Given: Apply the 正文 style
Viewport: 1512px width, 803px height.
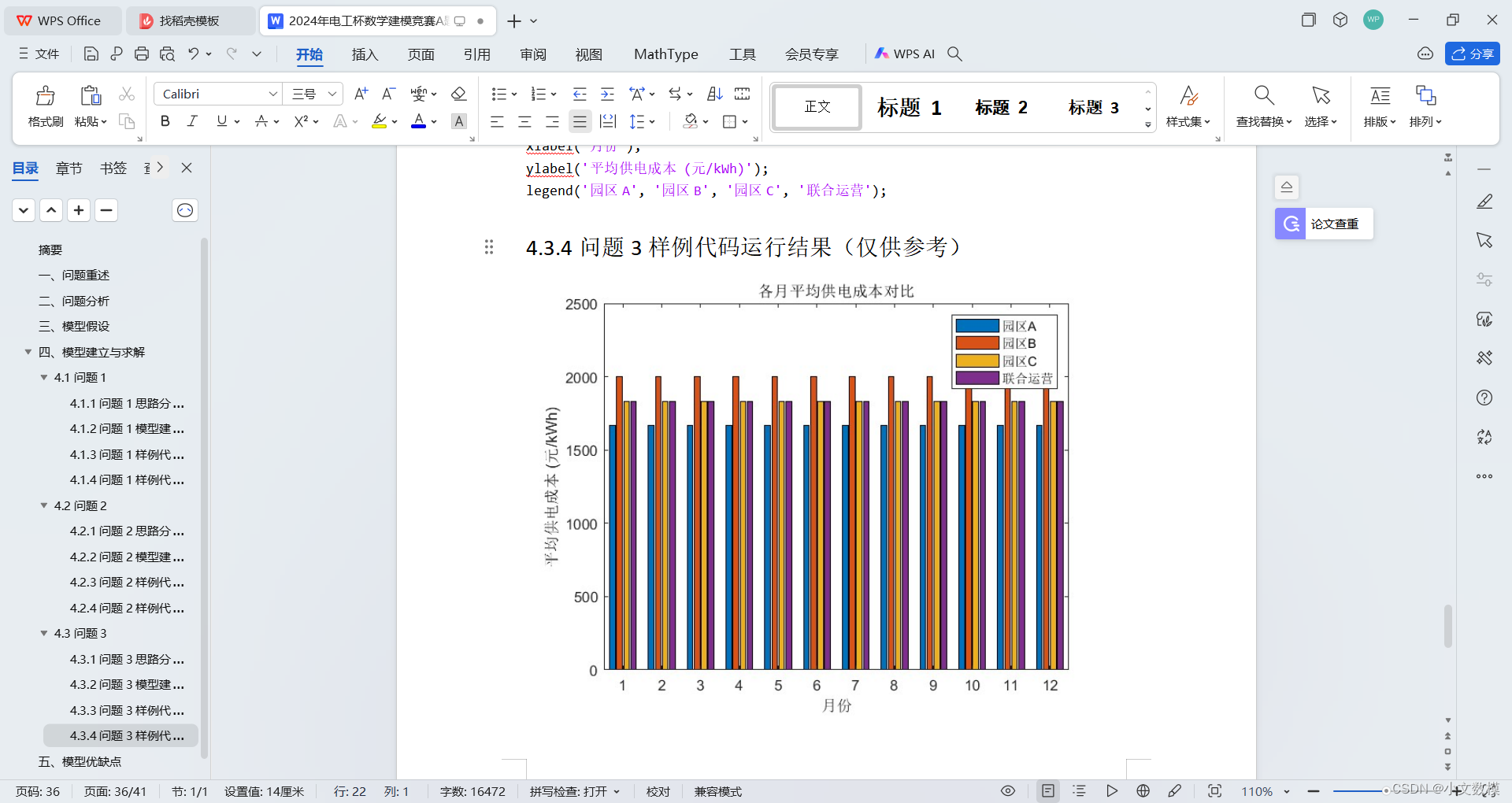Looking at the screenshot, I should click(x=817, y=107).
